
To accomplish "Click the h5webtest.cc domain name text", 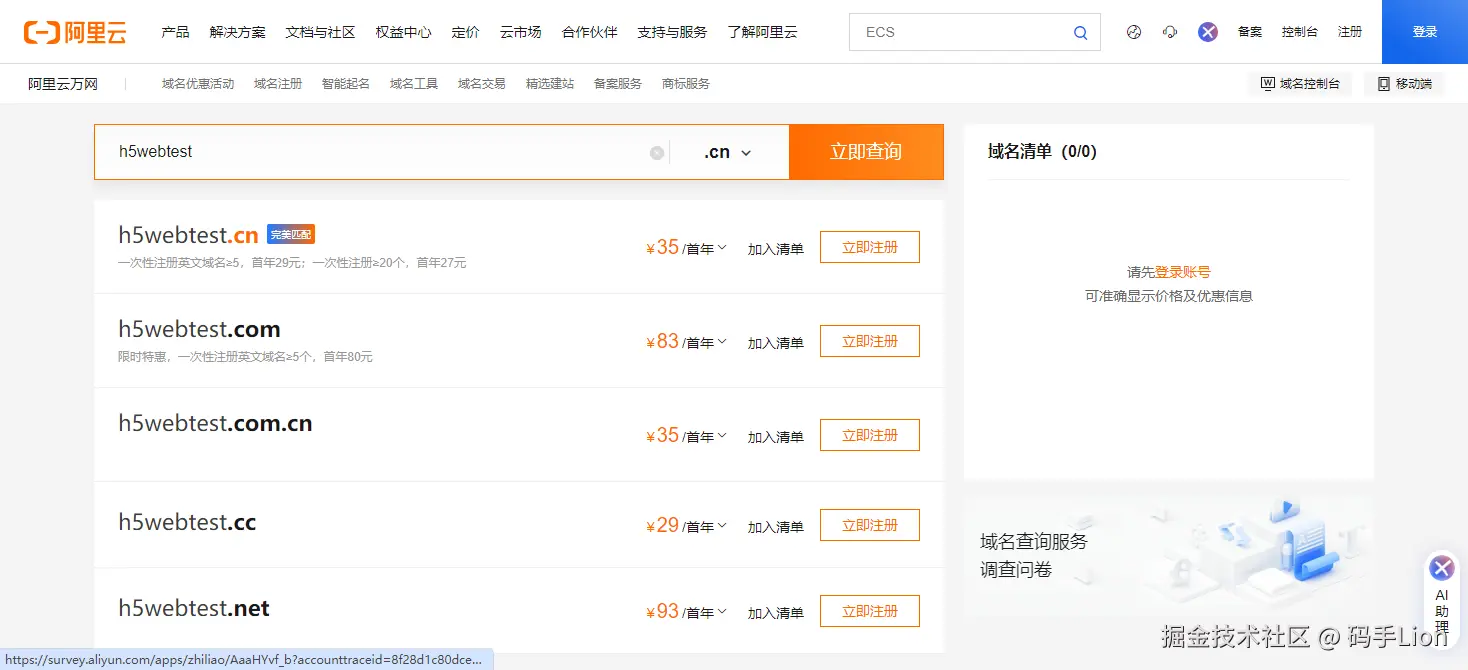I will [x=187, y=522].
